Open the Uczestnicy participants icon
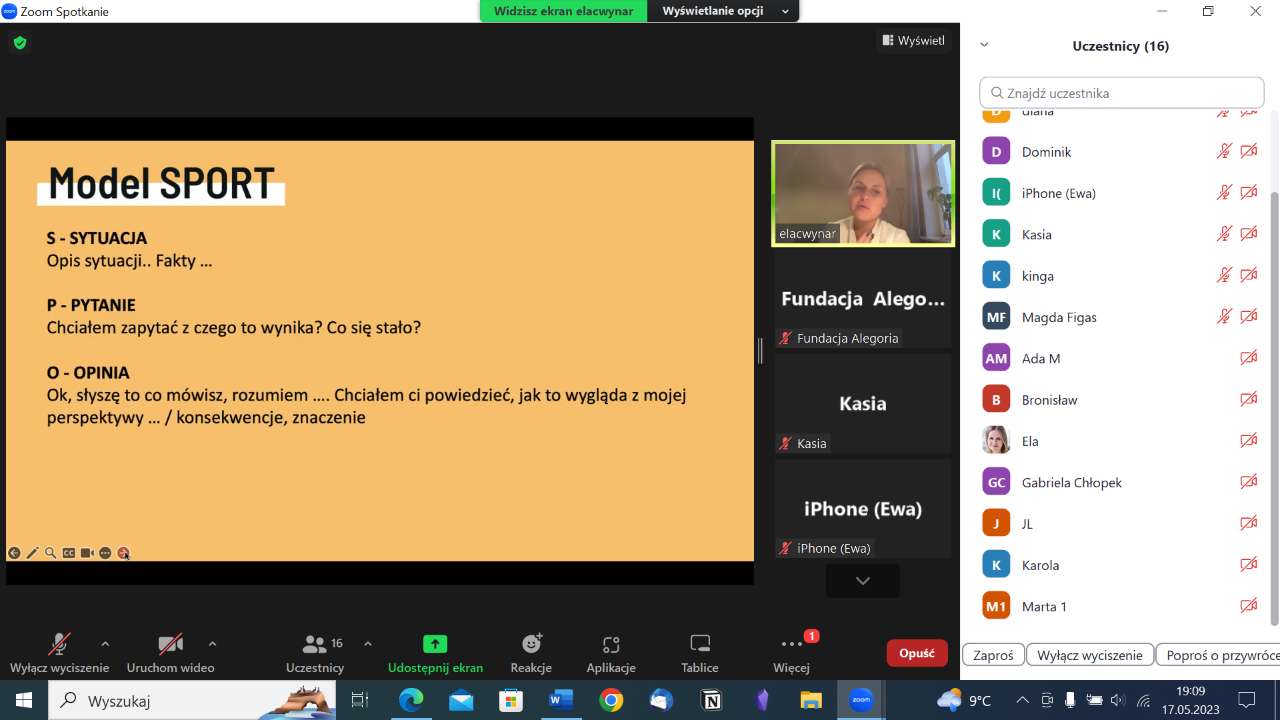The width and height of the screenshot is (1280, 720). point(315,644)
